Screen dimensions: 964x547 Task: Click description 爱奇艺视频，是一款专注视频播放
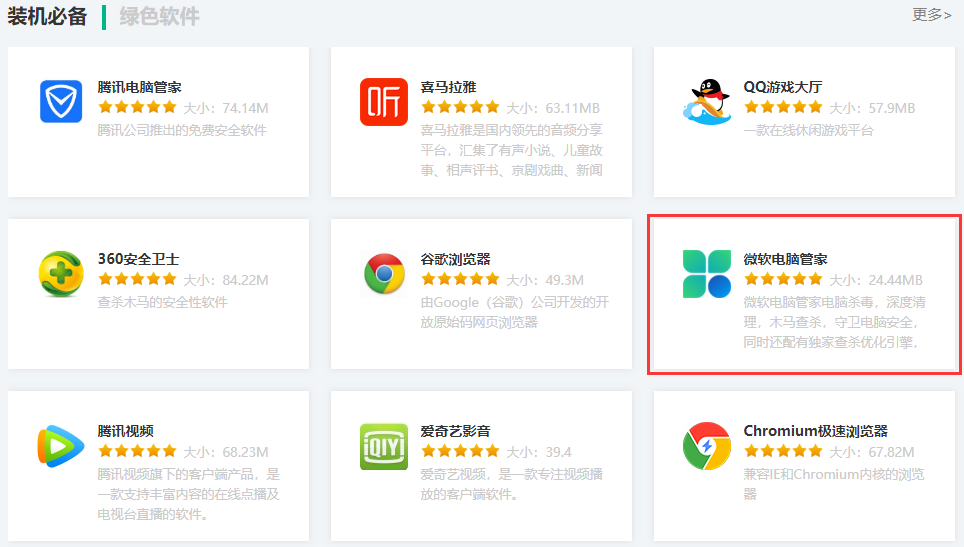(x=512, y=484)
